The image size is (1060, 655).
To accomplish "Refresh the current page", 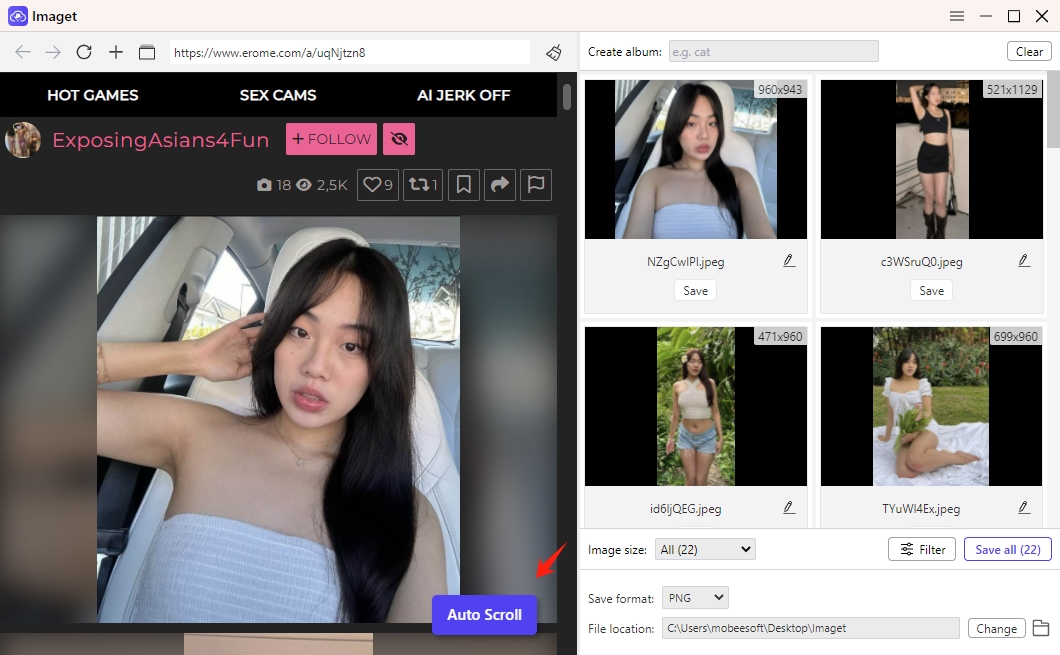I will tap(84, 52).
